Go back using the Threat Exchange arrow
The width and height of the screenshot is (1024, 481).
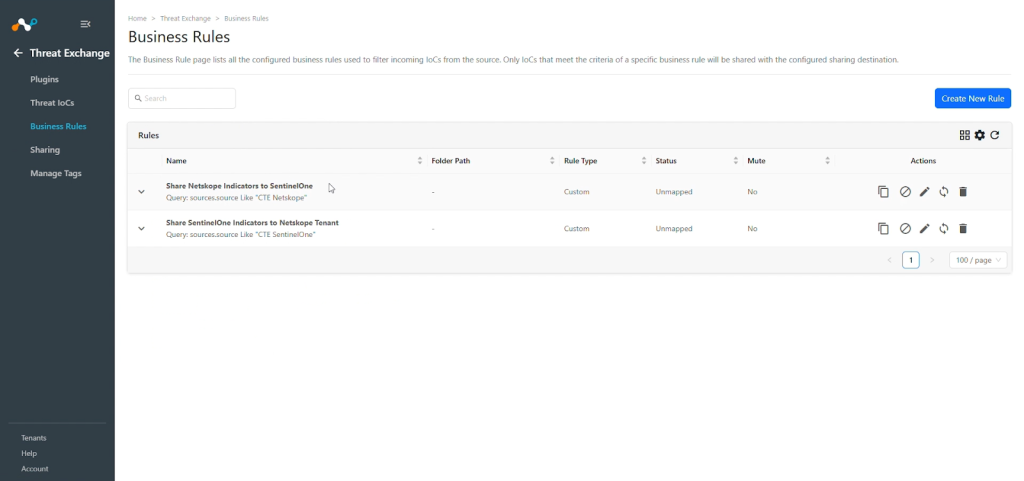[18, 53]
